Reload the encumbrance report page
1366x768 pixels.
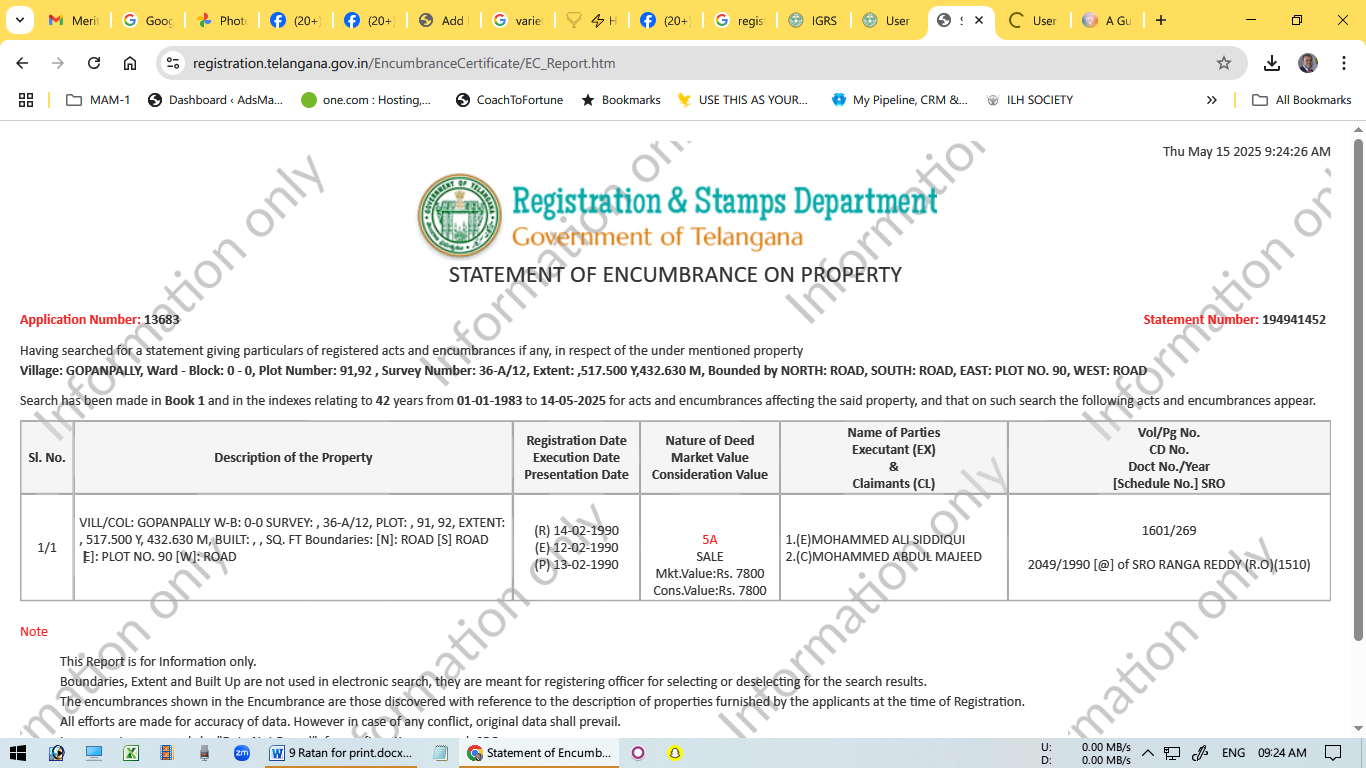point(94,63)
